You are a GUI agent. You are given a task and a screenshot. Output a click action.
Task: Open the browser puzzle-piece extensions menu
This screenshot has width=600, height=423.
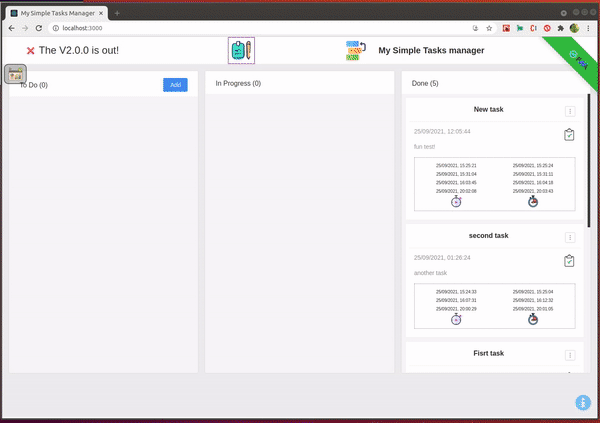click(x=561, y=28)
